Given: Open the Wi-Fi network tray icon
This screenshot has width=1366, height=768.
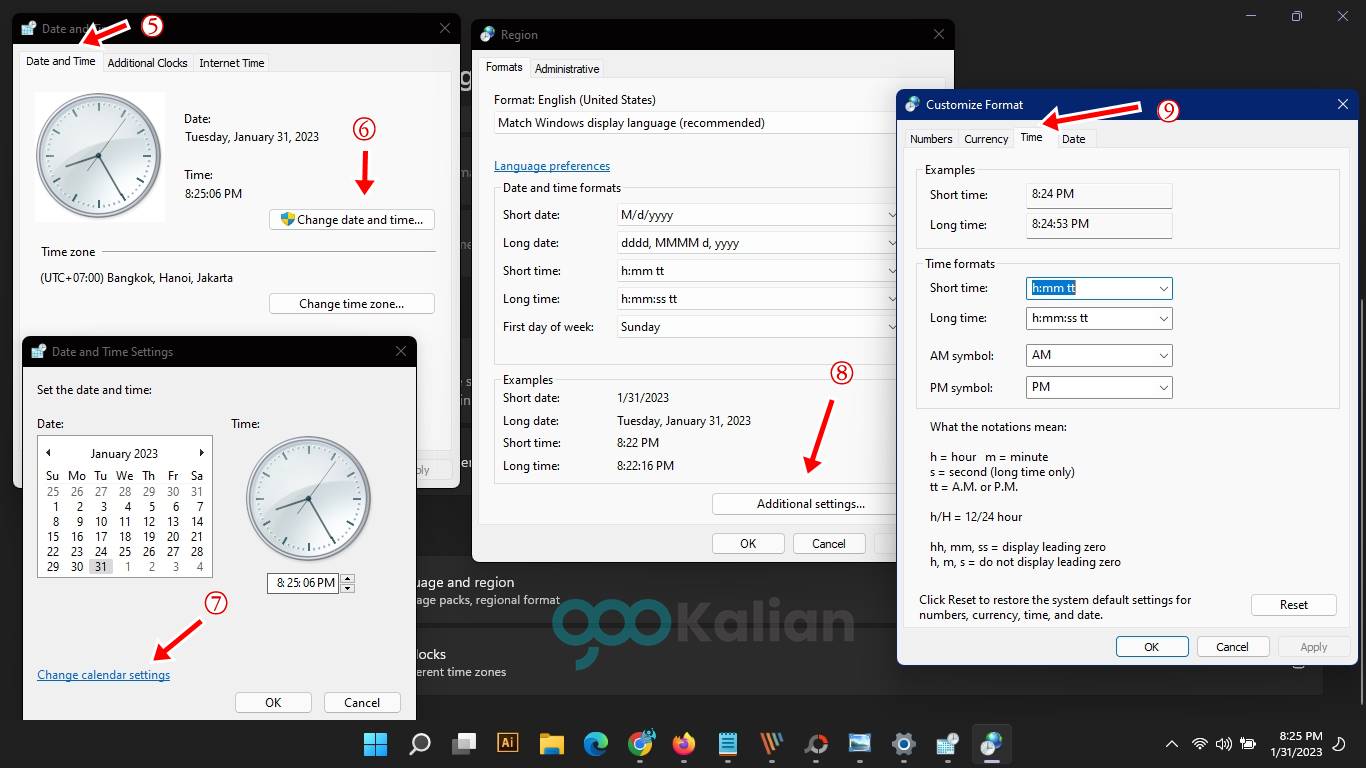Looking at the screenshot, I should click(x=1200, y=744).
